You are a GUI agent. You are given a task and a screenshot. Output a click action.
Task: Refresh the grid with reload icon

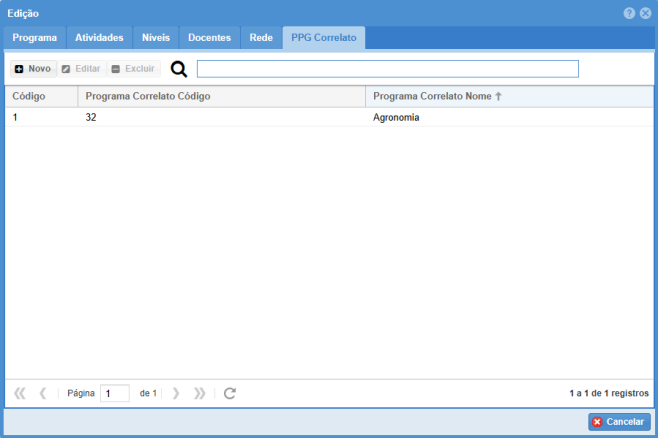(x=230, y=393)
